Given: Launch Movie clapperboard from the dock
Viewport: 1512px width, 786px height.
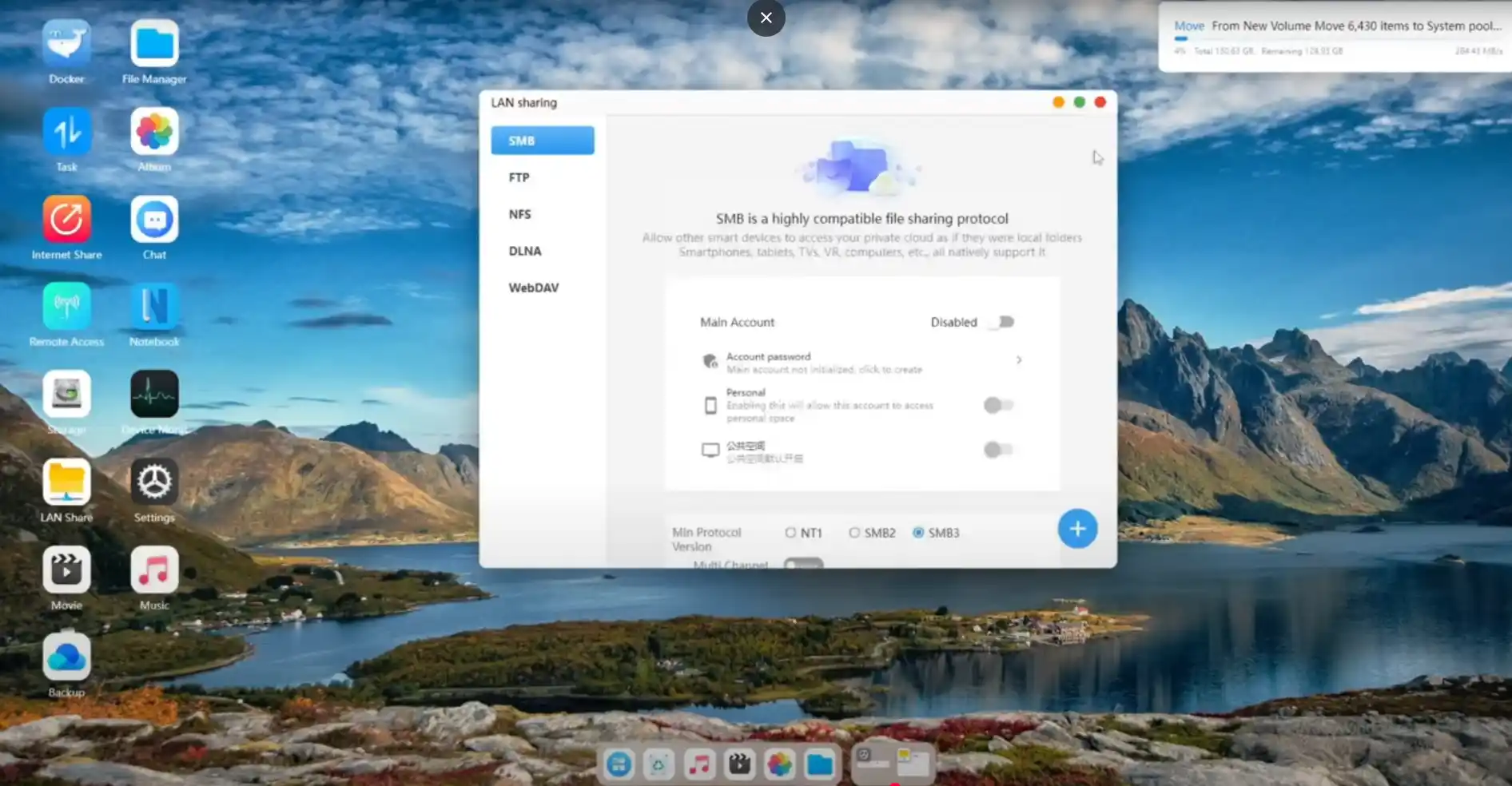Looking at the screenshot, I should (739, 764).
